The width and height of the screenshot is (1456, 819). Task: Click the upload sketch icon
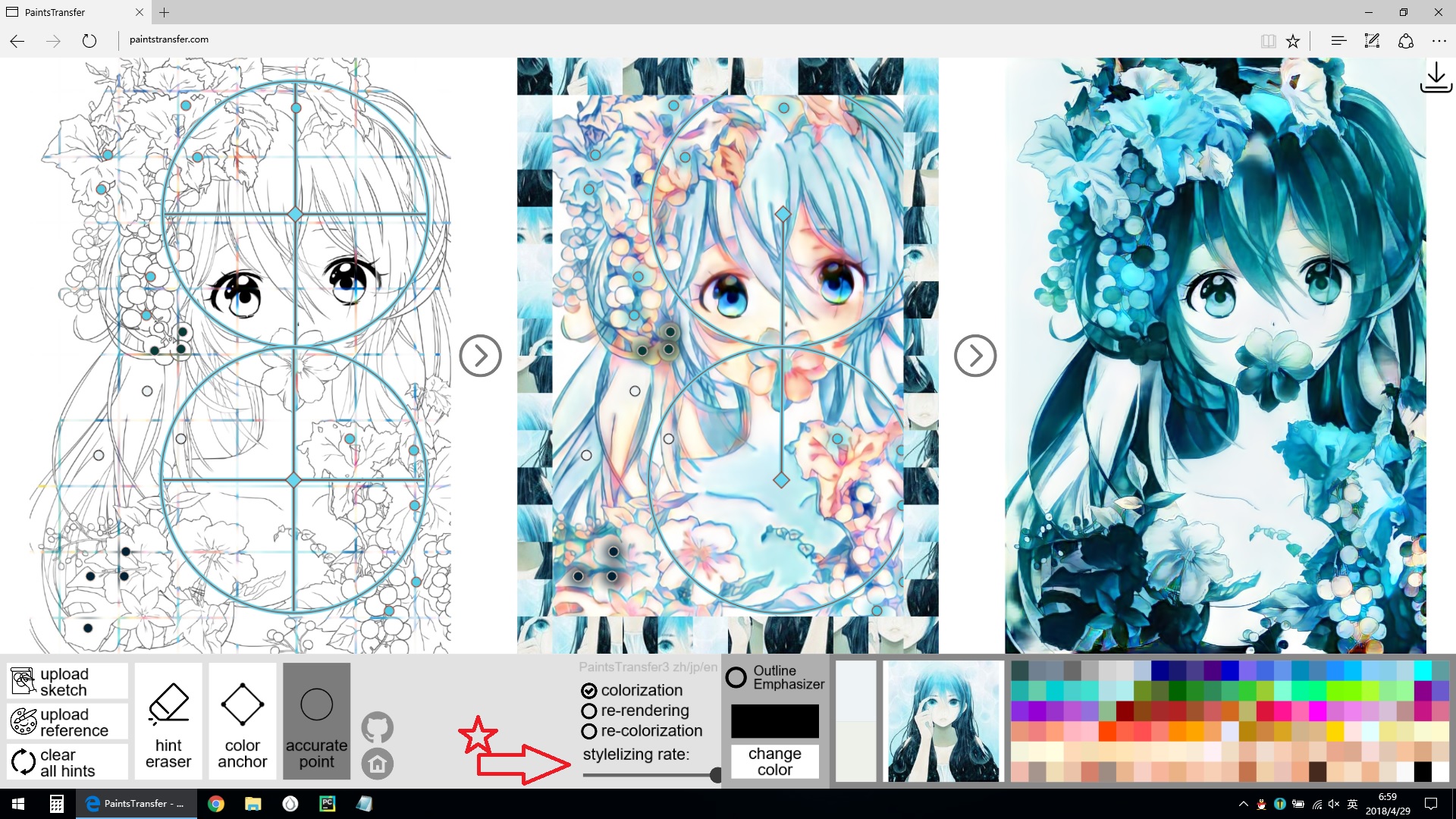[x=23, y=681]
